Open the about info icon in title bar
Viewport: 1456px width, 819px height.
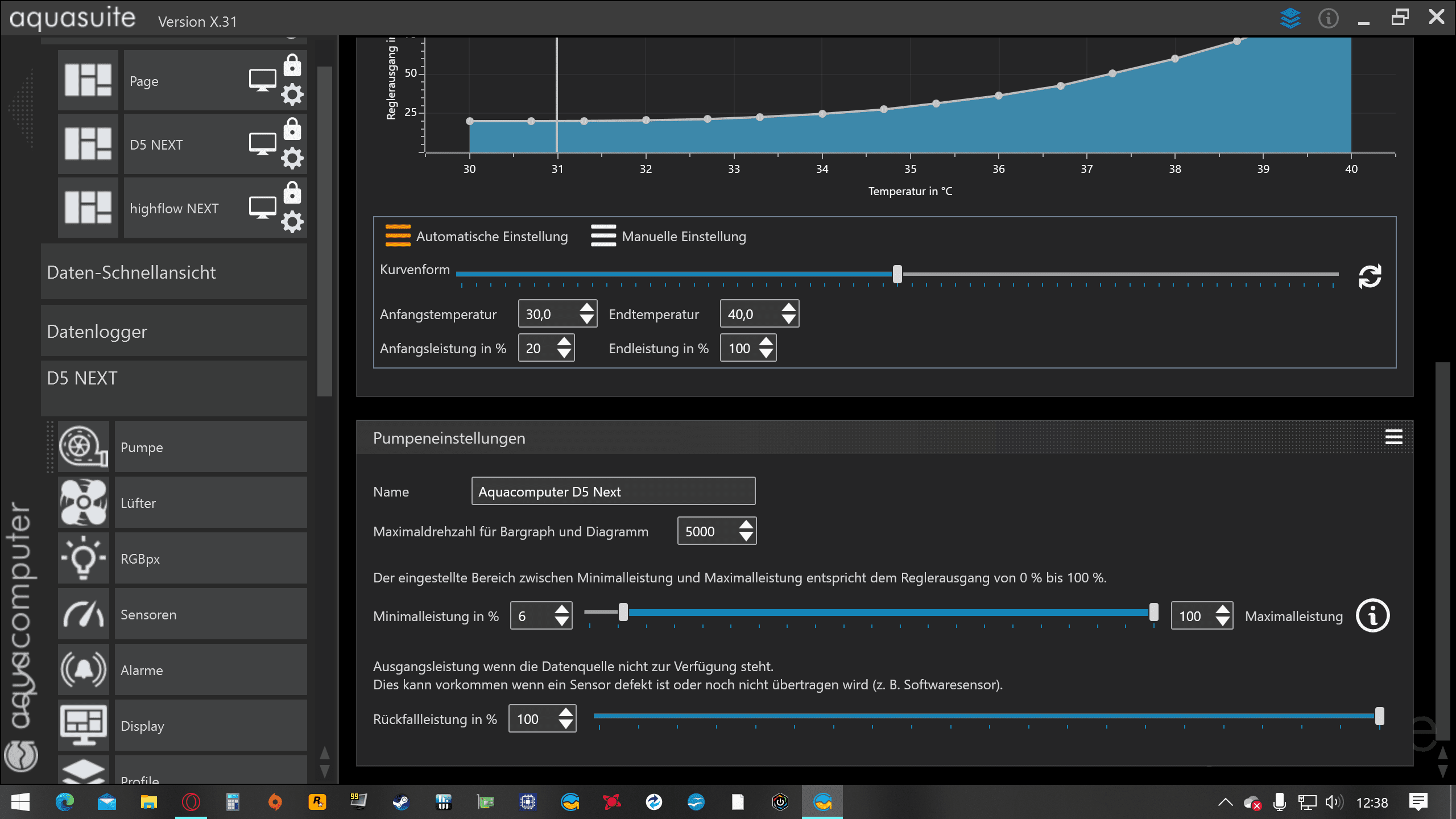coord(1328,18)
